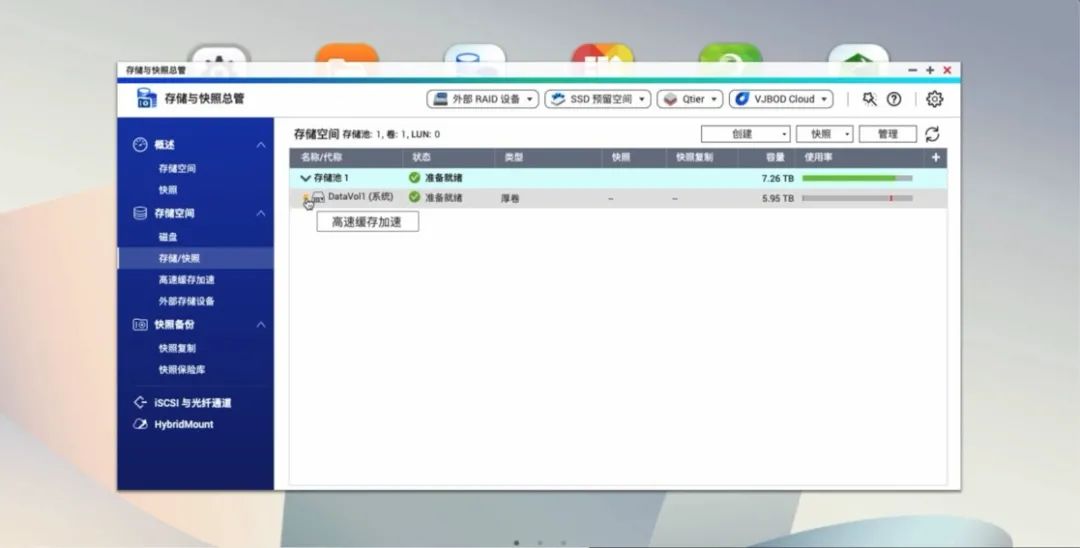Close the 存储与快照总管 window
This screenshot has width=1080, height=548.
[948, 70]
